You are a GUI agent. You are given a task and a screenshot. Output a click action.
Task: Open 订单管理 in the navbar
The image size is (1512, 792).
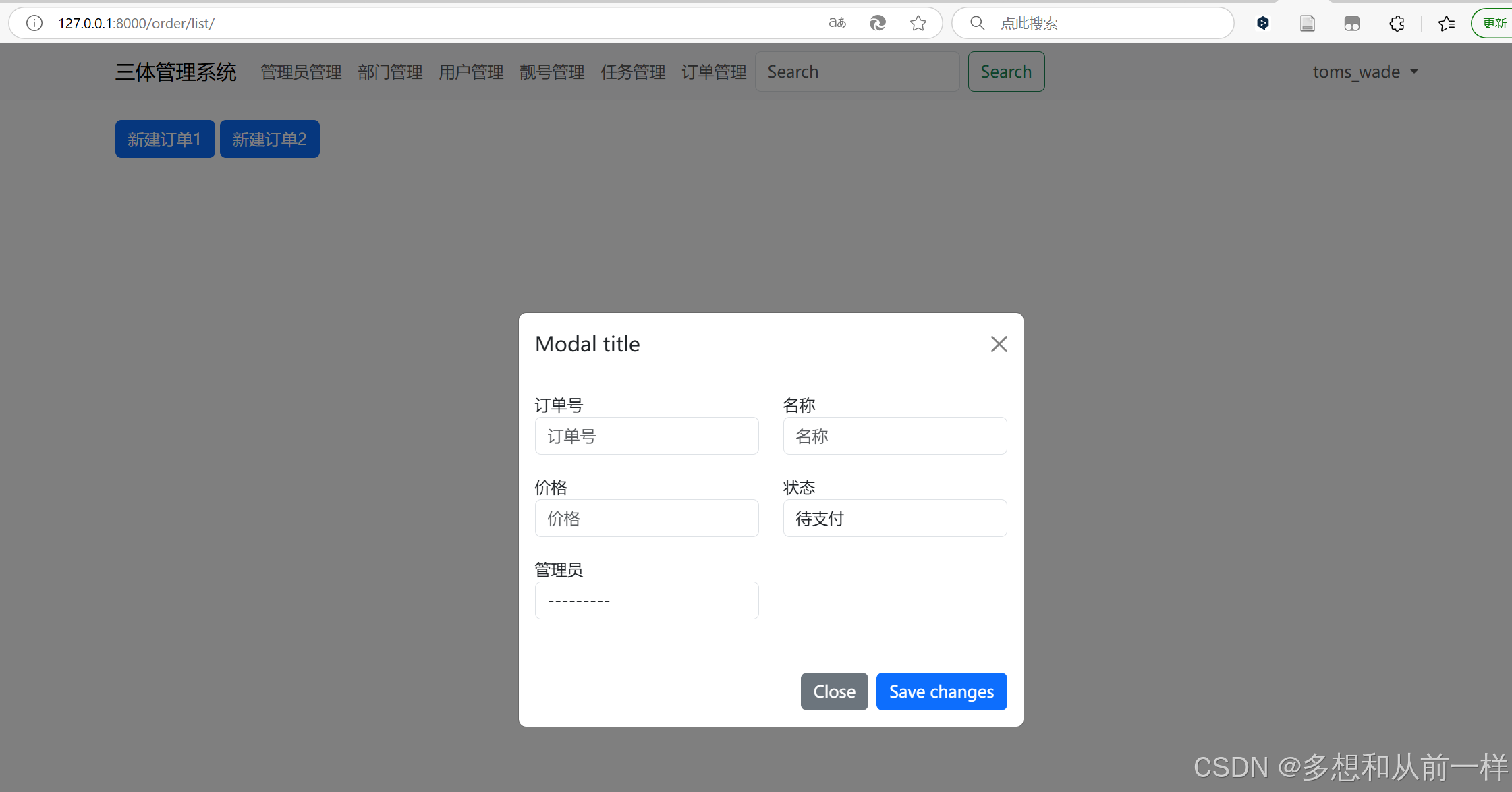click(x=714, y=72)
